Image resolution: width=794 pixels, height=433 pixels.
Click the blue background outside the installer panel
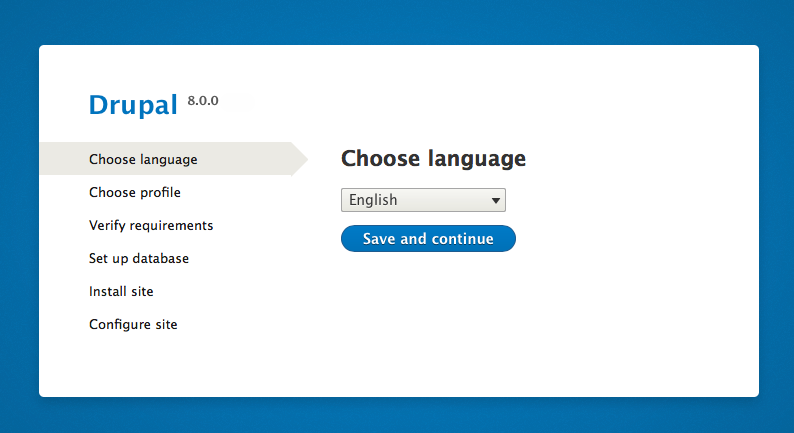coord(400,20)
